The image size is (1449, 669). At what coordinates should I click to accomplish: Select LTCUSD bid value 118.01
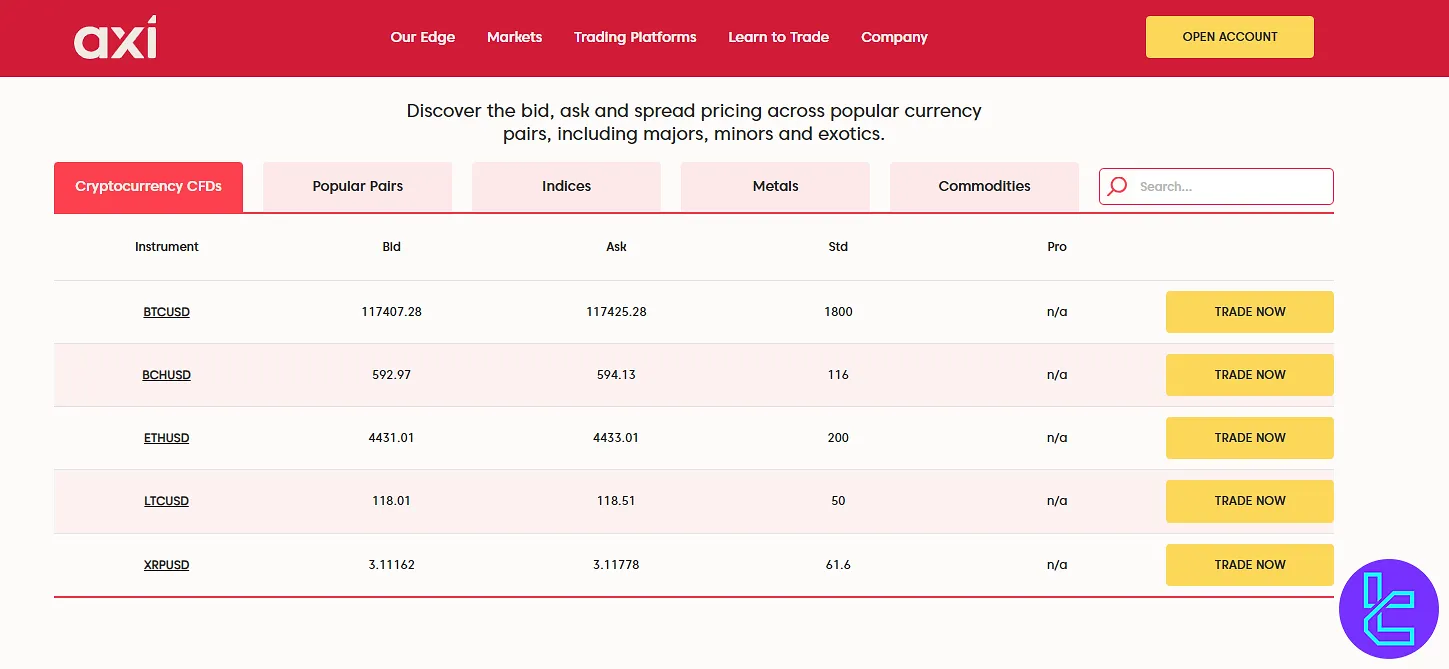click(392, 501)
